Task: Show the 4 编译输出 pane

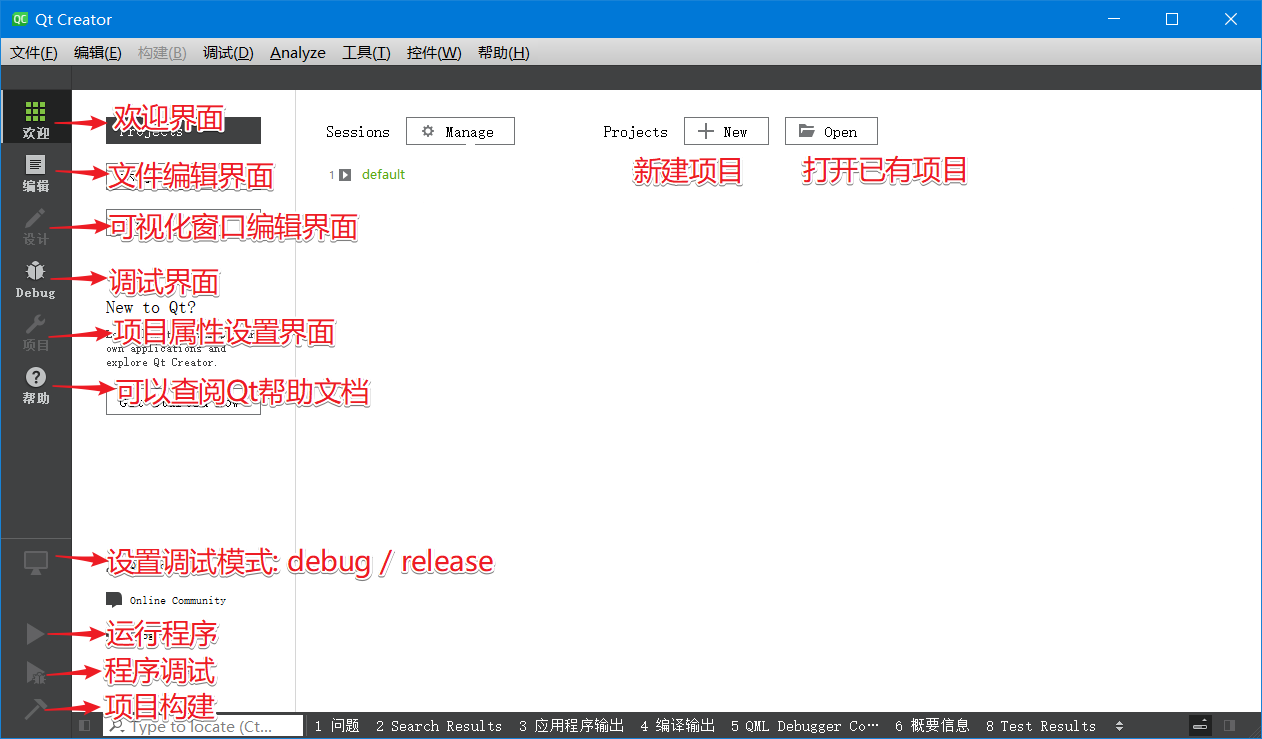Action: tap(677, 726)
